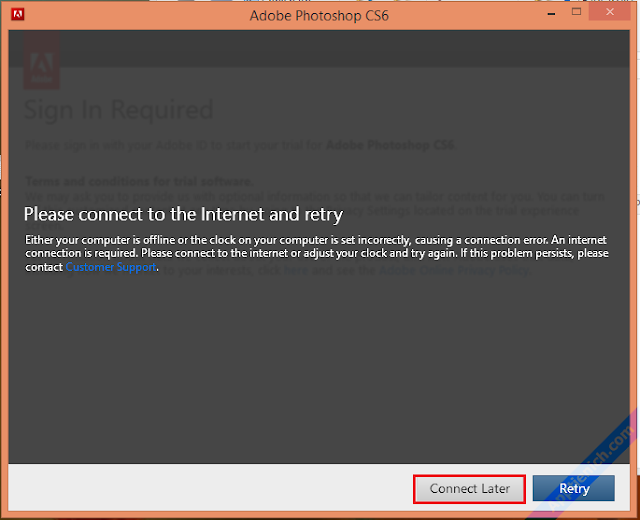The height and width of the screenshot is (520, 640).
Task: Click the Adobe icon in title bar
Action: 18,14
